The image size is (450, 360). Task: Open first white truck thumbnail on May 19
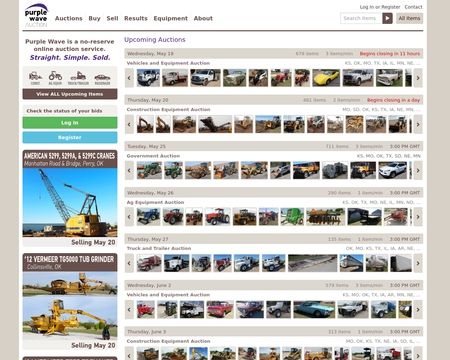point(148,78)
